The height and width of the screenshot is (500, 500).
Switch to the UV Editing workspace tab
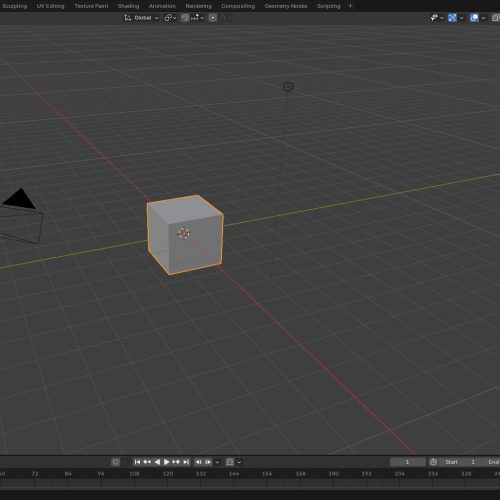(x=50, y=6)
